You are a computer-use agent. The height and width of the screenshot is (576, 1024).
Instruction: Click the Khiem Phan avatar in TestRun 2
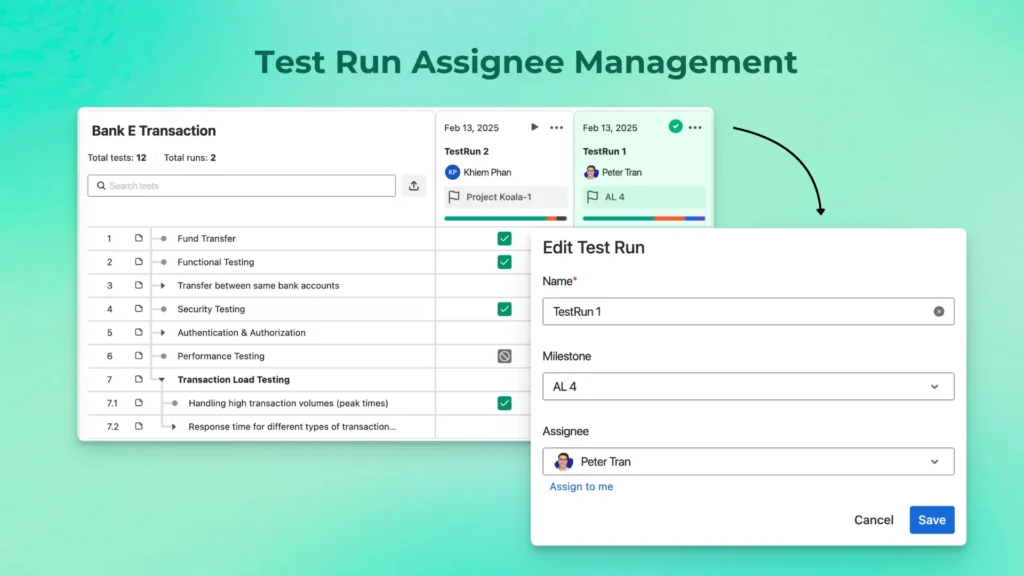click(x=452, y=172)
